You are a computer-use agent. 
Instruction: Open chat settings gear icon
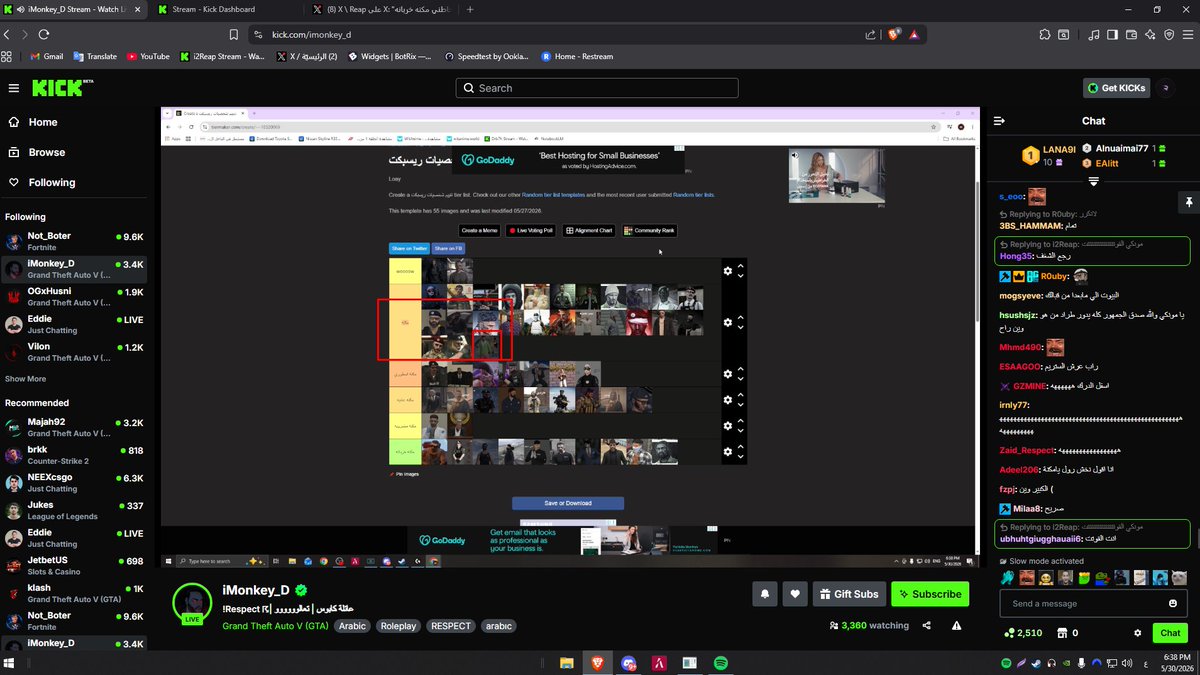(1137, 633)
